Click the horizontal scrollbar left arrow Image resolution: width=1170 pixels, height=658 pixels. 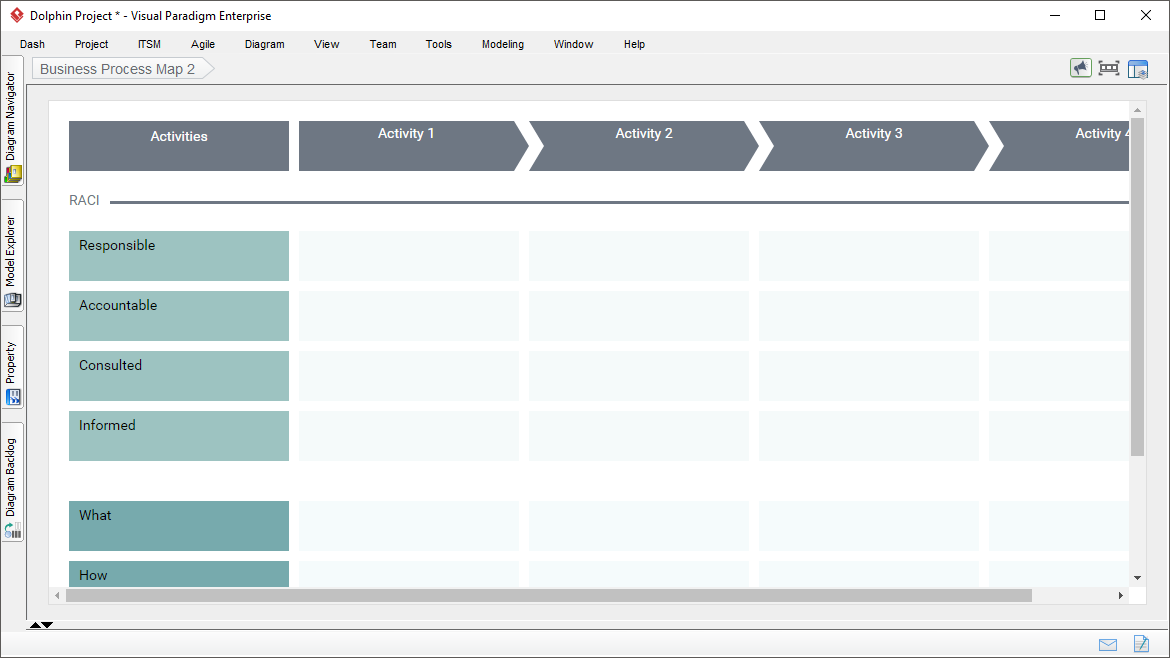[57, 595]
